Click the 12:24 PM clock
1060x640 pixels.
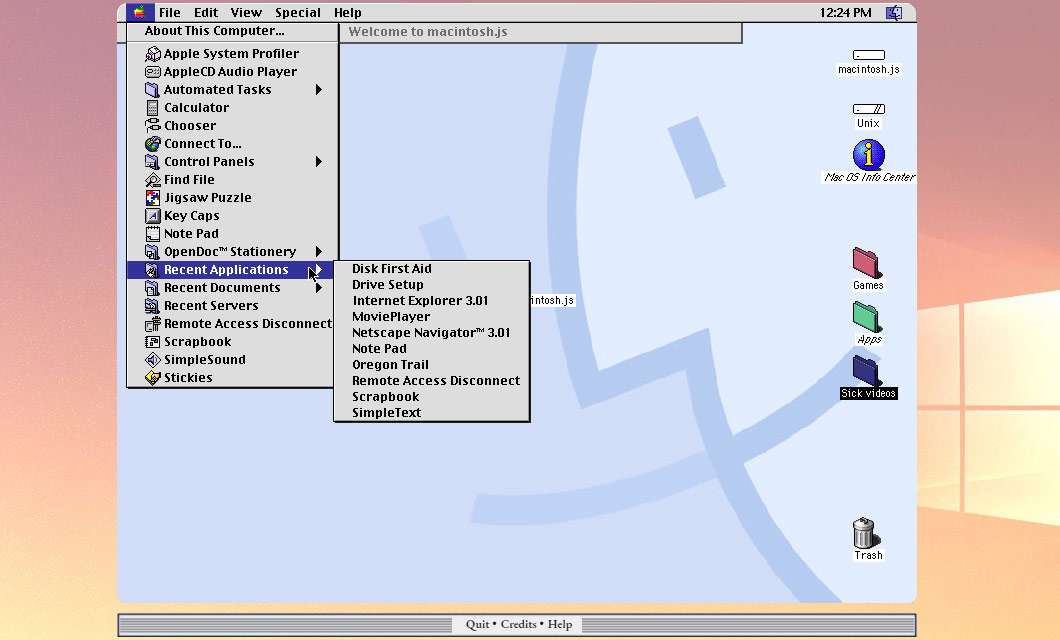click(x=845, y=12)
